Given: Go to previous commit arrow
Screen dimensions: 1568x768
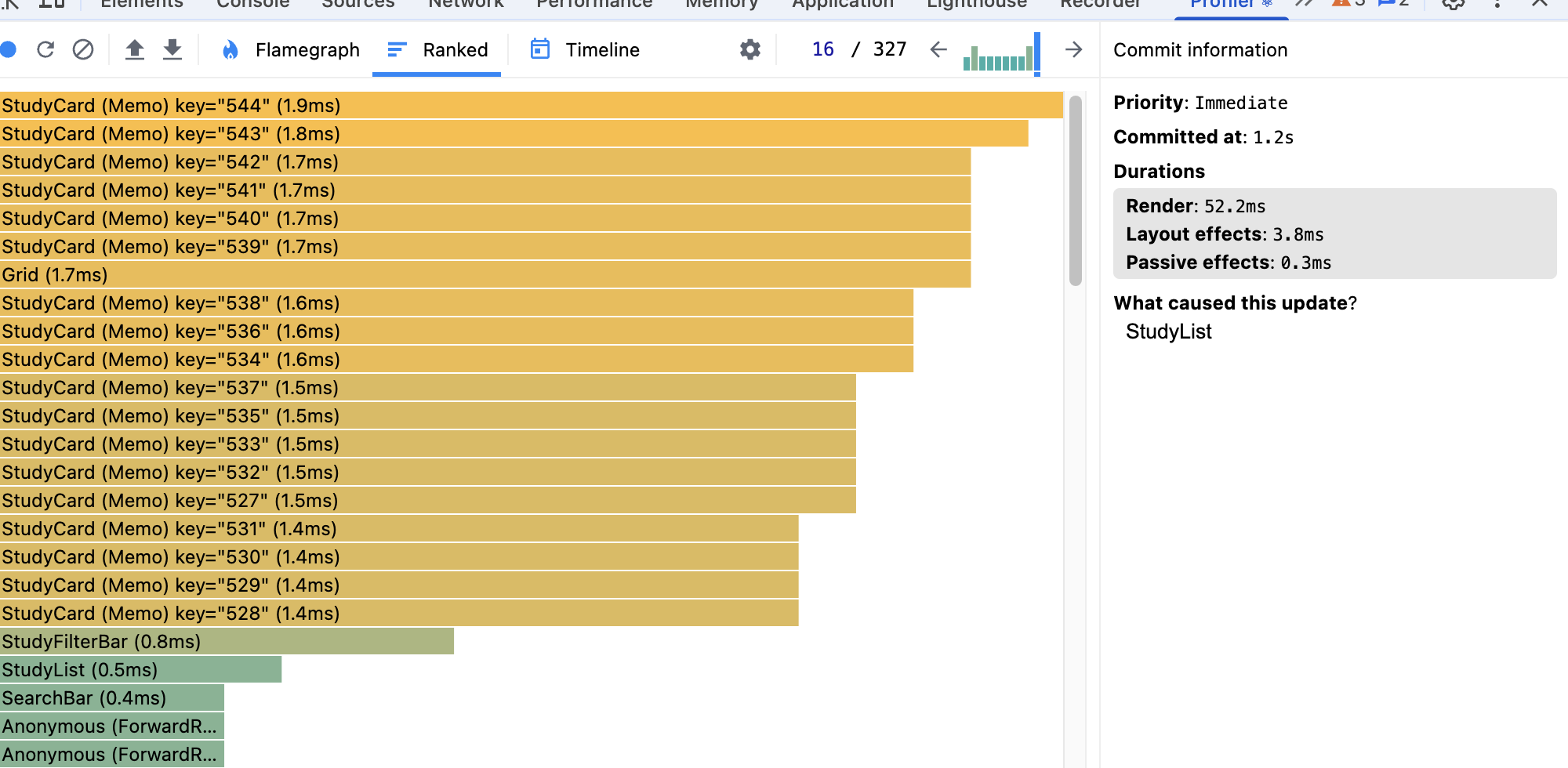Looking at the screenshot, I should 938,50.
